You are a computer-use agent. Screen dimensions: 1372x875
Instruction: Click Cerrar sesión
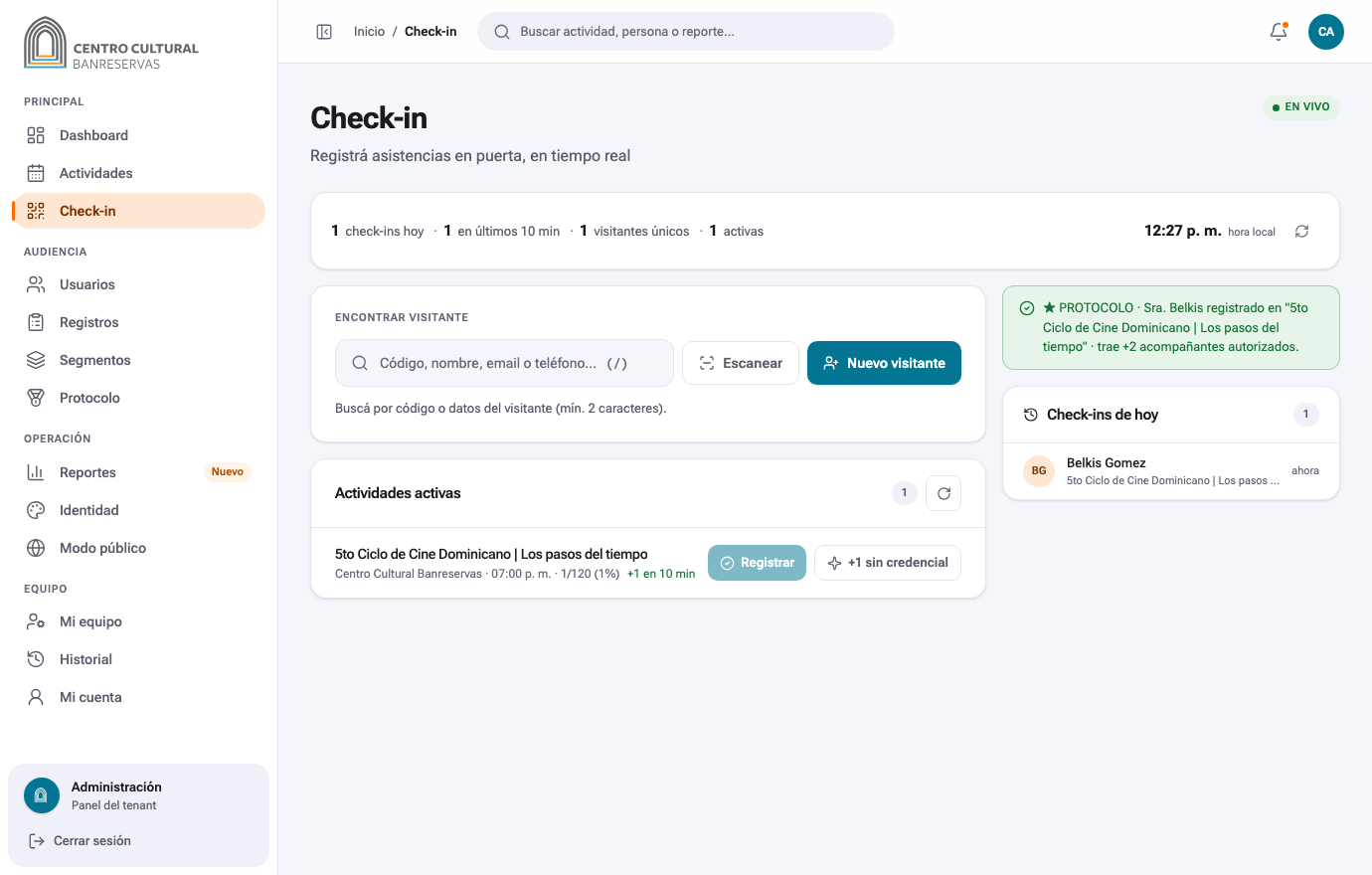tap(81, 841)
